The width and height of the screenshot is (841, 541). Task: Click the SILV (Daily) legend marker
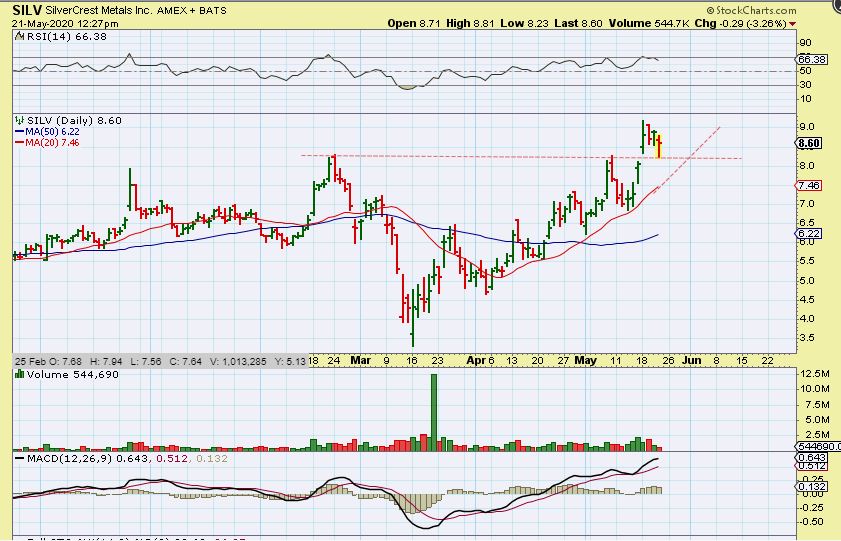19,120
